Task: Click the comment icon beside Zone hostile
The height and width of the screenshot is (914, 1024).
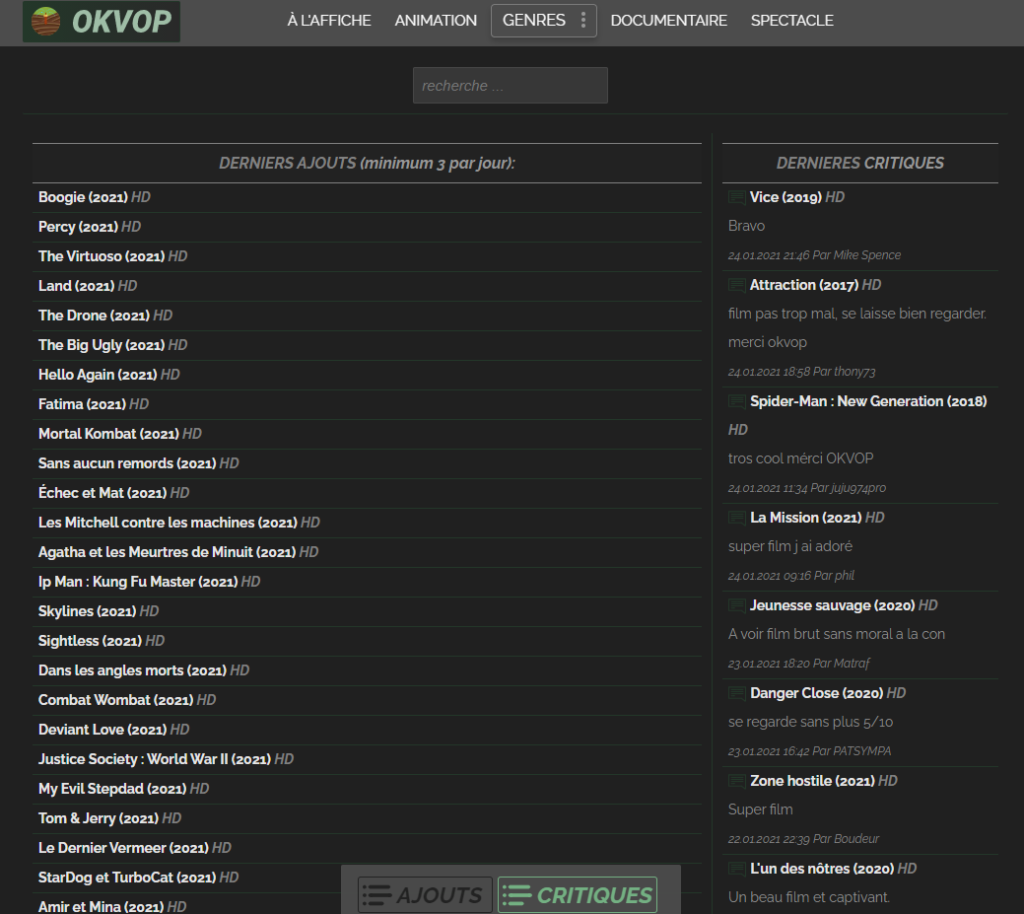Action: pyautogui.click(x=737, y=781)
